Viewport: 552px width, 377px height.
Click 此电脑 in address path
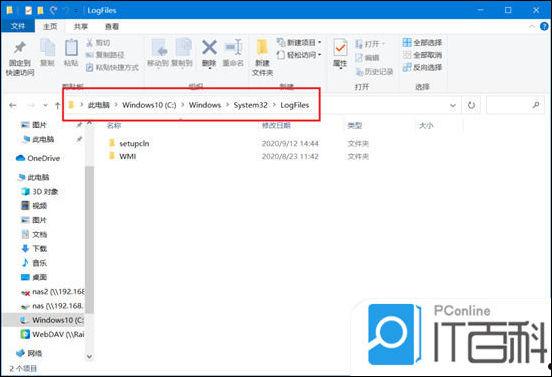99,105
